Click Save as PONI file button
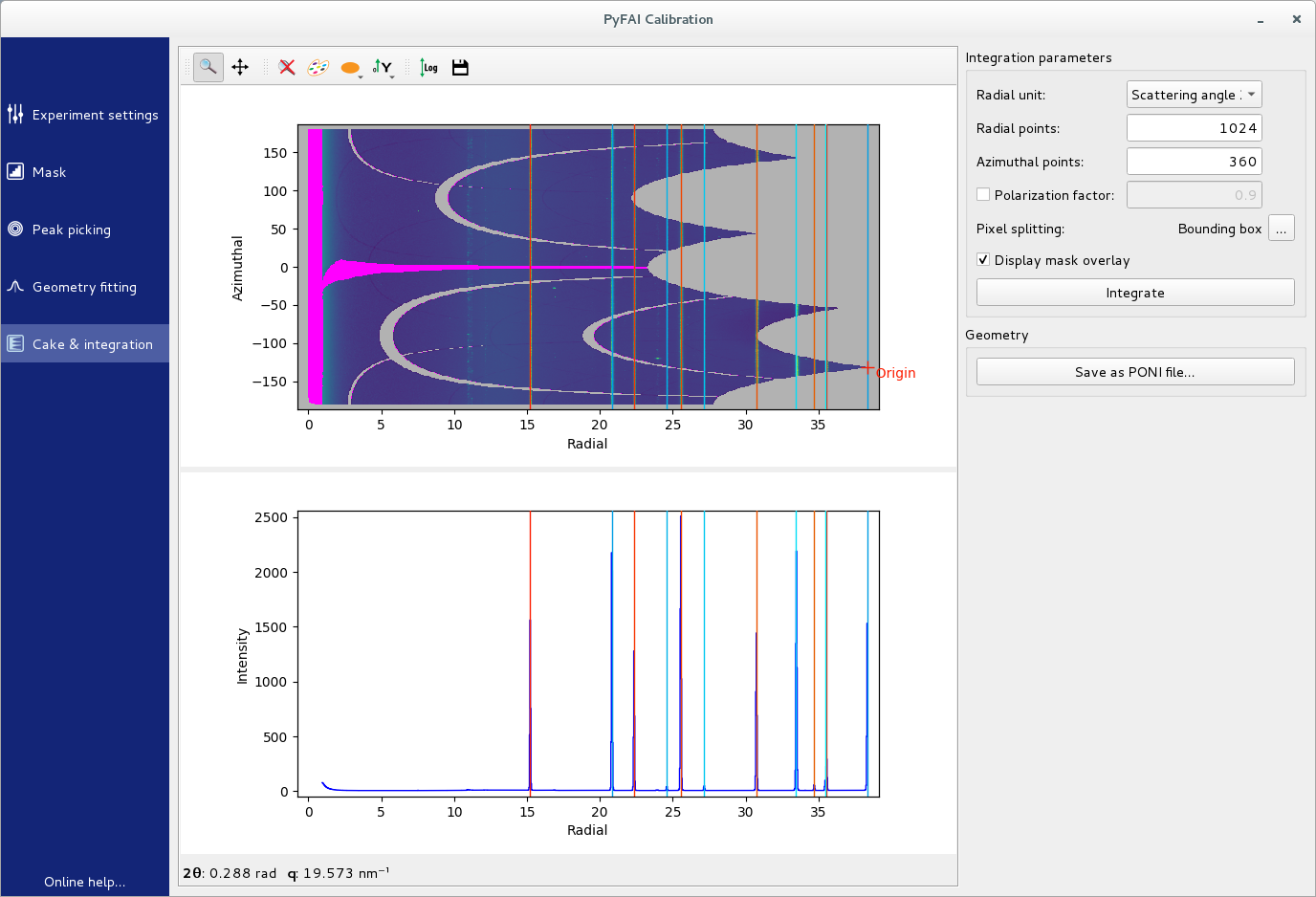Viewport: 1316px width, 897px height. click(1134, 371)
